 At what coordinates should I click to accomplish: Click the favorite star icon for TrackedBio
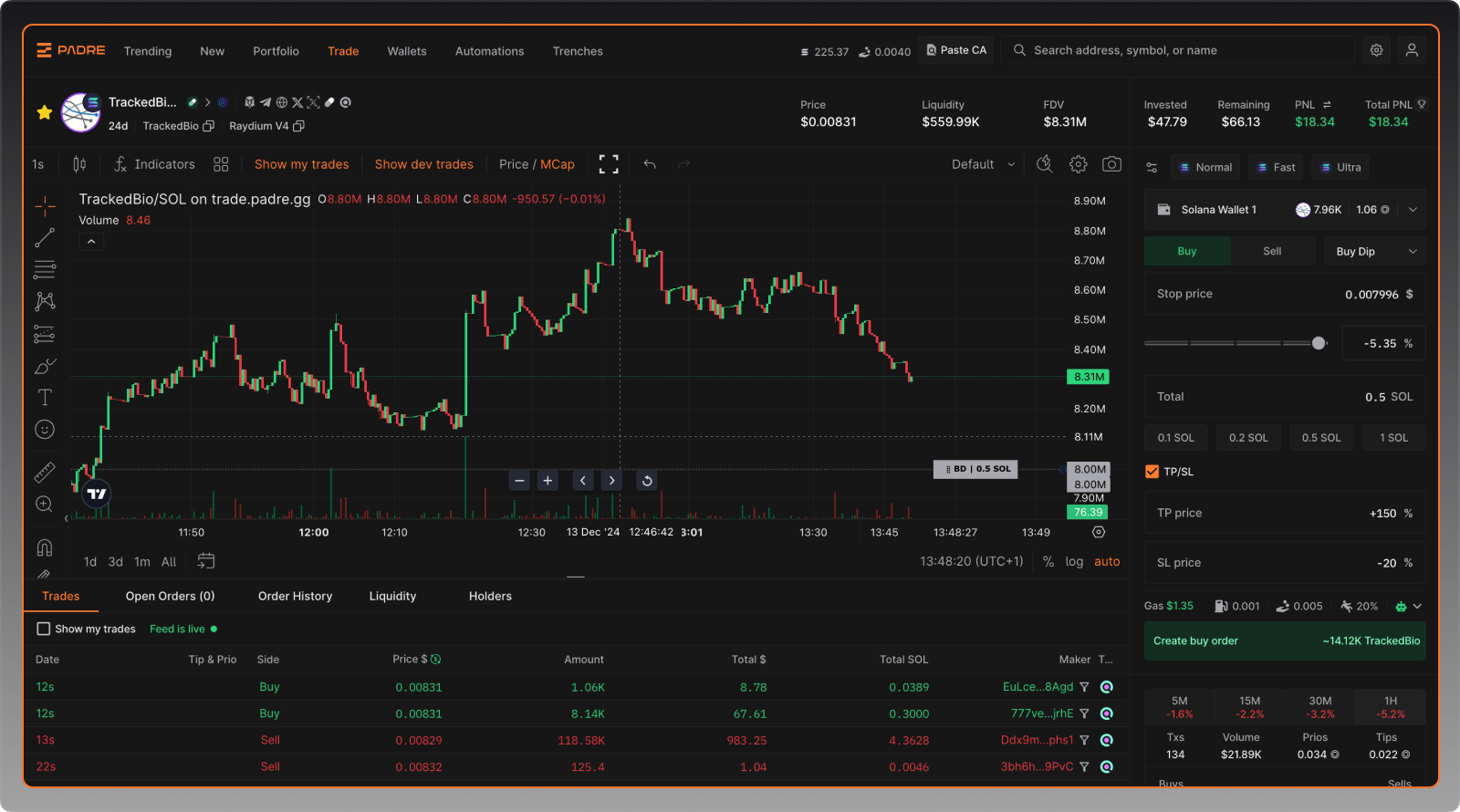pos(44,112)
